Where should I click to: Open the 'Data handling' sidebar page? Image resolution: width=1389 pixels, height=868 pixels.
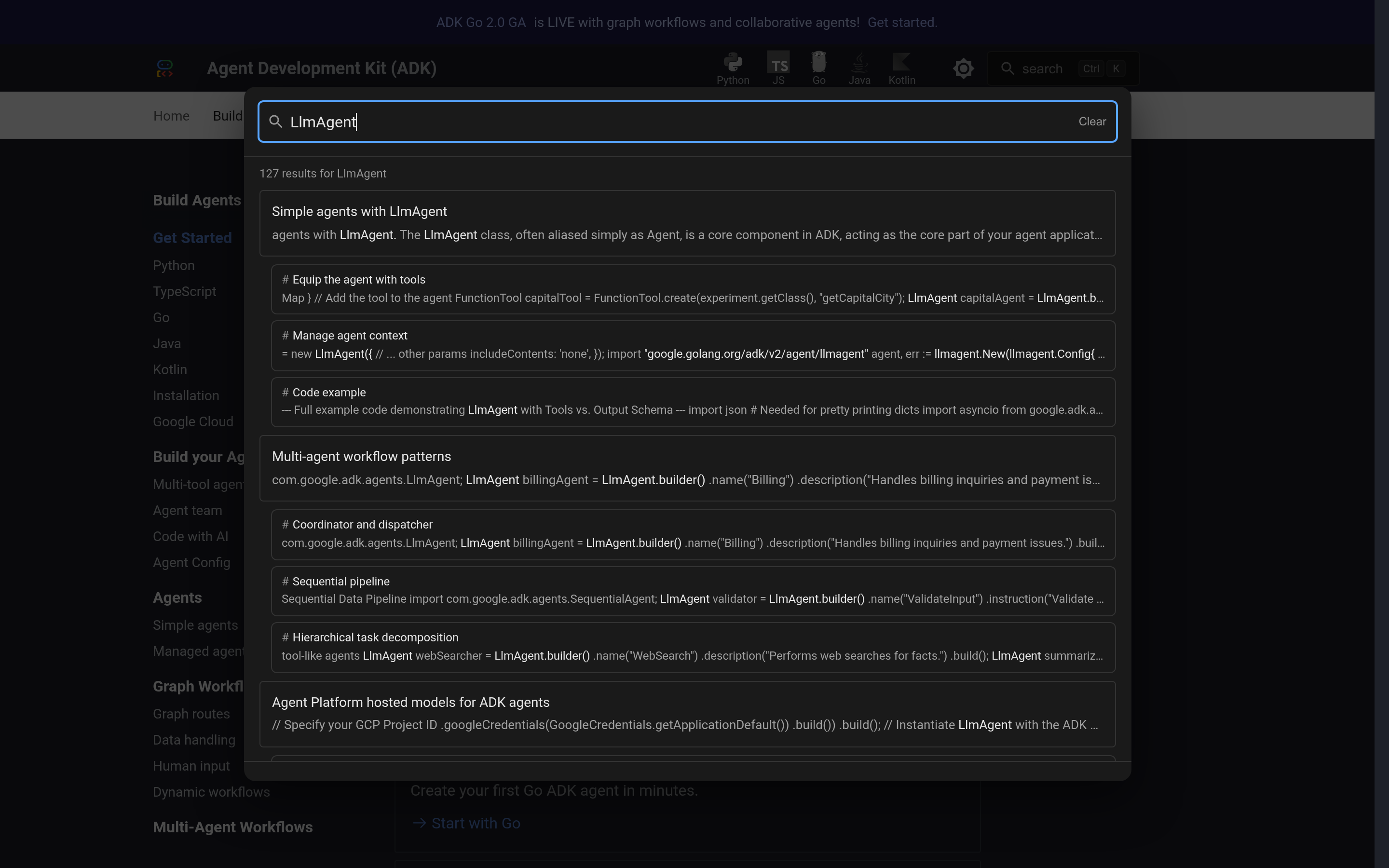click(x=194, y=740)
